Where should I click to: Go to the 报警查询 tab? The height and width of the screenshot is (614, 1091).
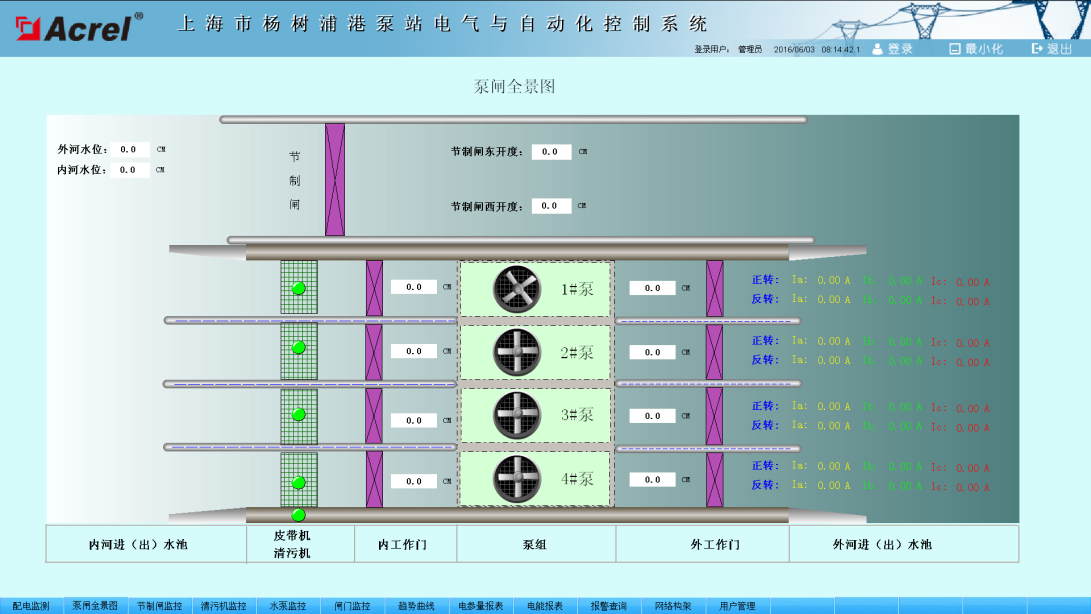608,606
